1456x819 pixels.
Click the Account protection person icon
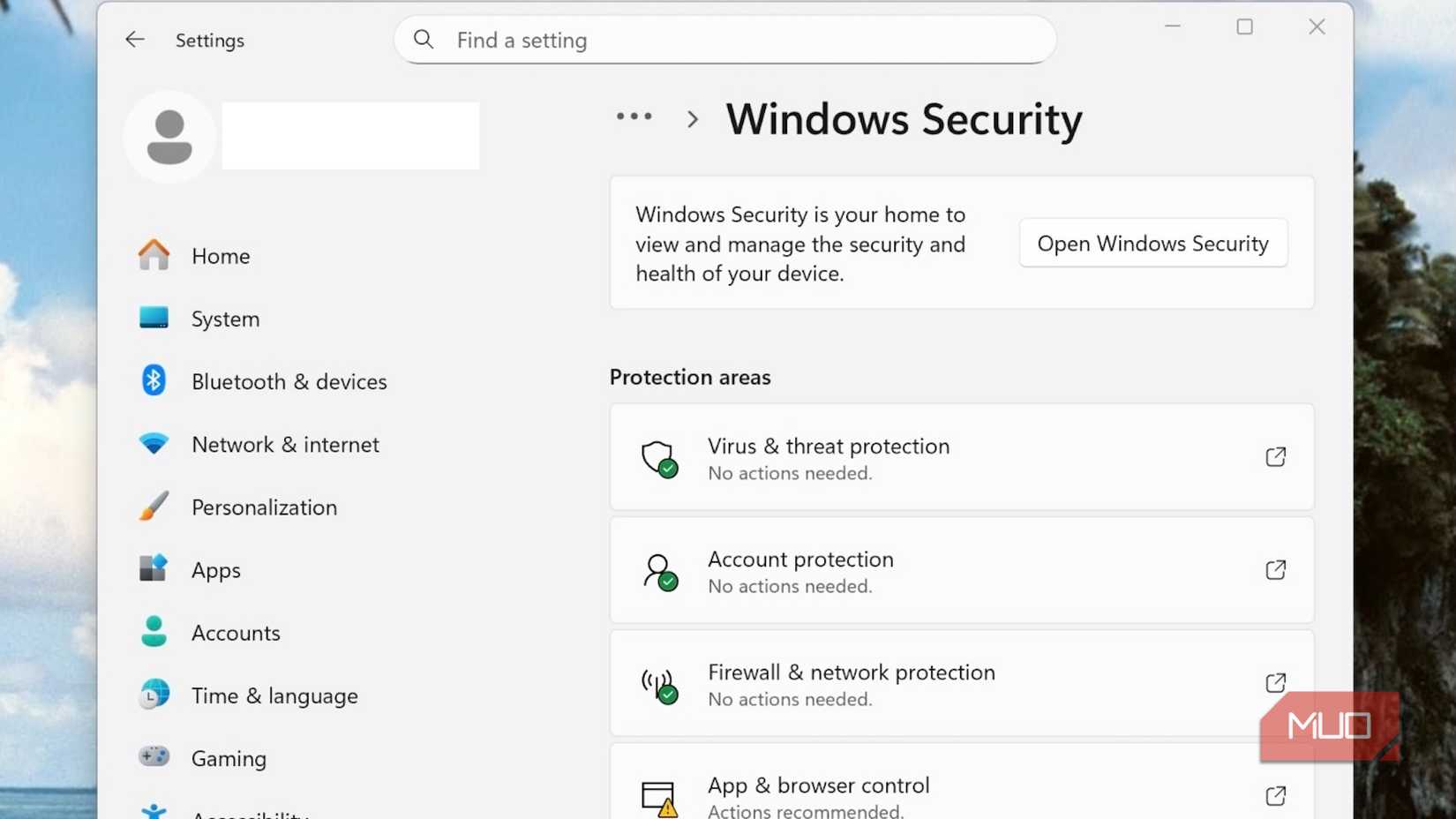[659, 571]
